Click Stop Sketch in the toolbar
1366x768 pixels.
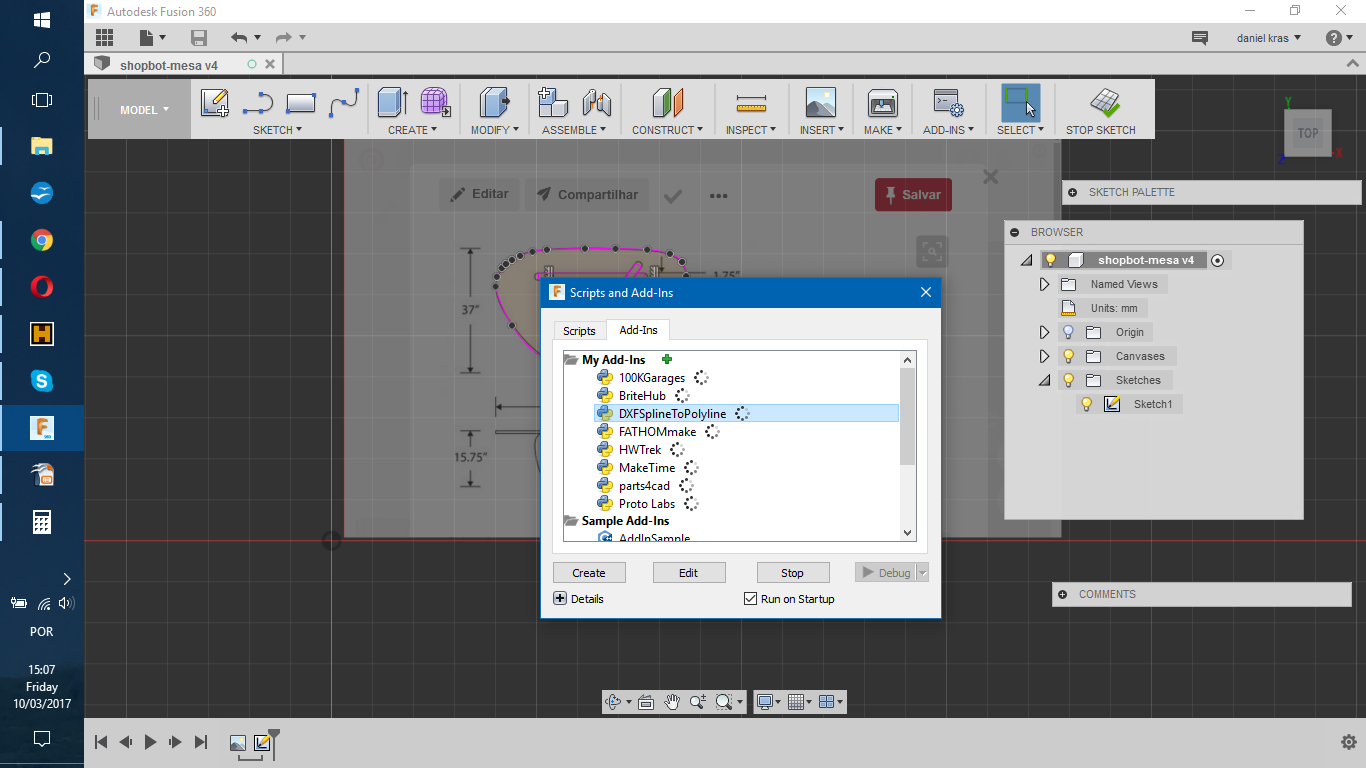tap(1101, 110)
